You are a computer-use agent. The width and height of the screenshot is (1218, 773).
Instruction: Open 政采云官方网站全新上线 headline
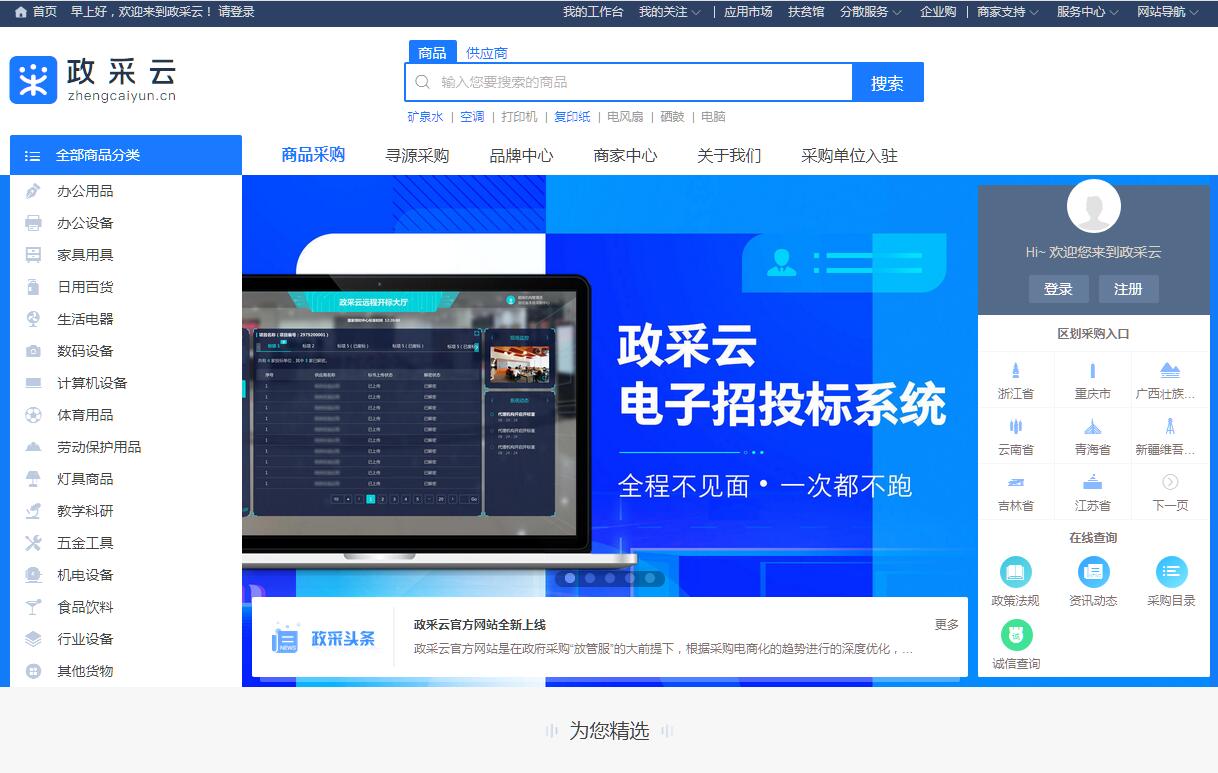480,625
